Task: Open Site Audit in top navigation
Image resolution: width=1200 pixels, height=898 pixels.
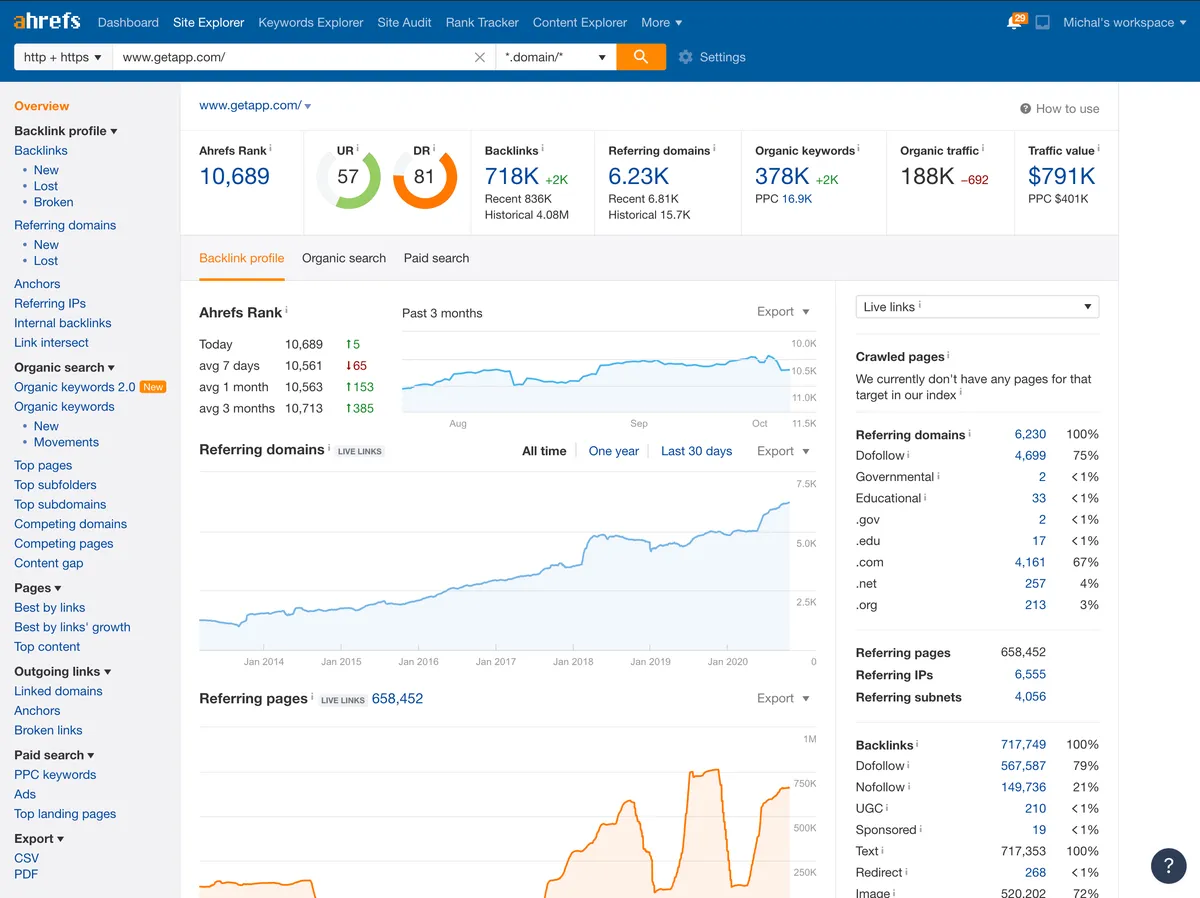Action: [405, 22]
